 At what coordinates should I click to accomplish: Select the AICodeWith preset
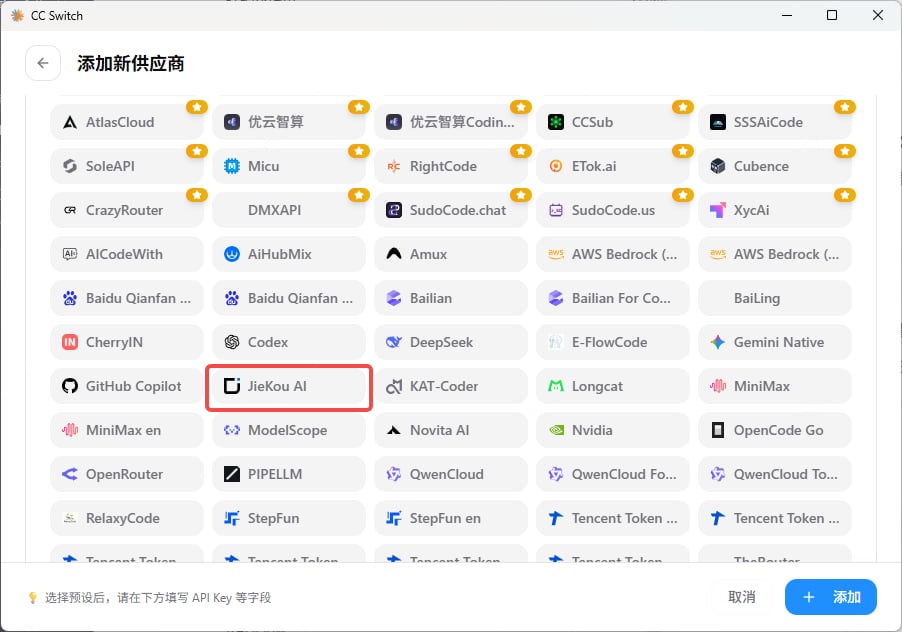pyautogui.click(x=127, y=254)
